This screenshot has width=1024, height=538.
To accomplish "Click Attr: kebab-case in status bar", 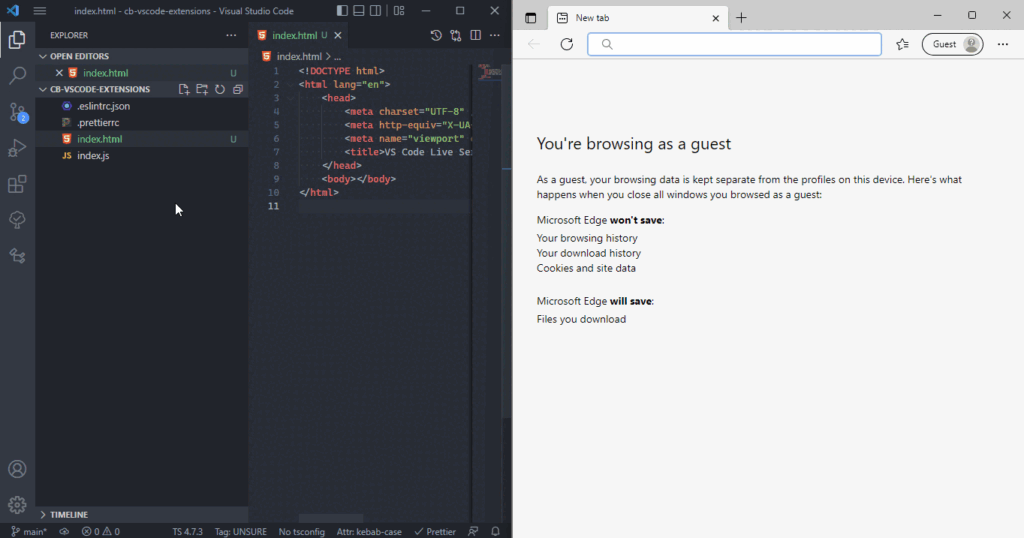I will [369, 531].
